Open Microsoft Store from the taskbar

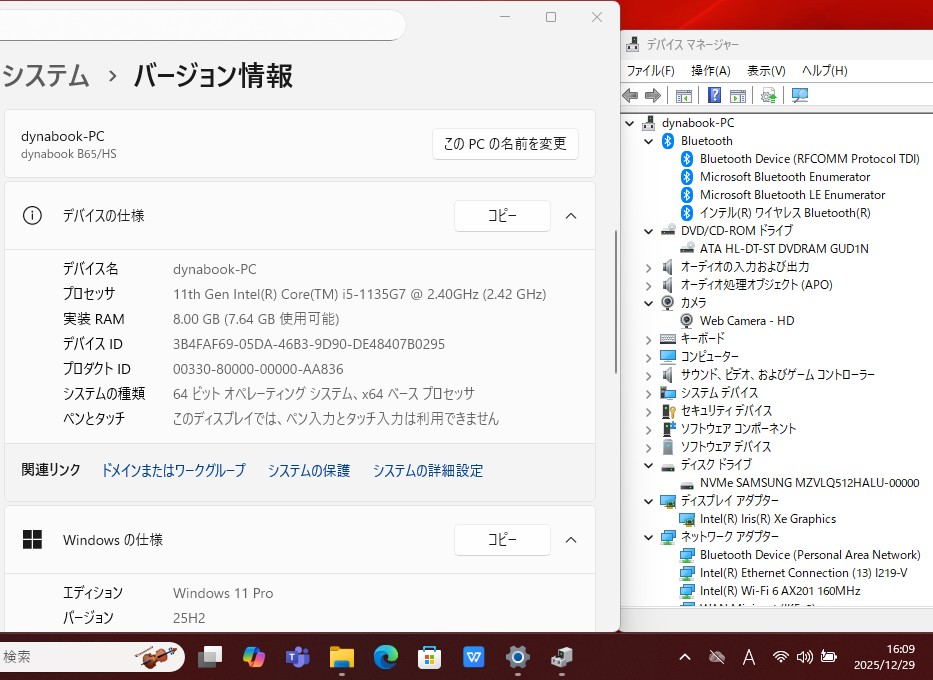[430, 657]
